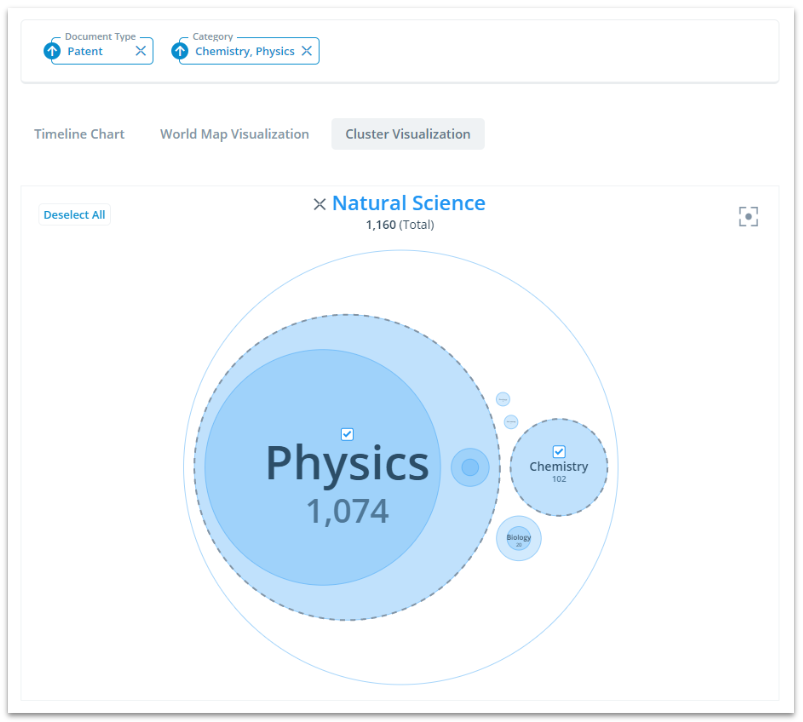The image size is (803, 722).
Task: Remove the Patent document type filter
Action: click(140, 51)
